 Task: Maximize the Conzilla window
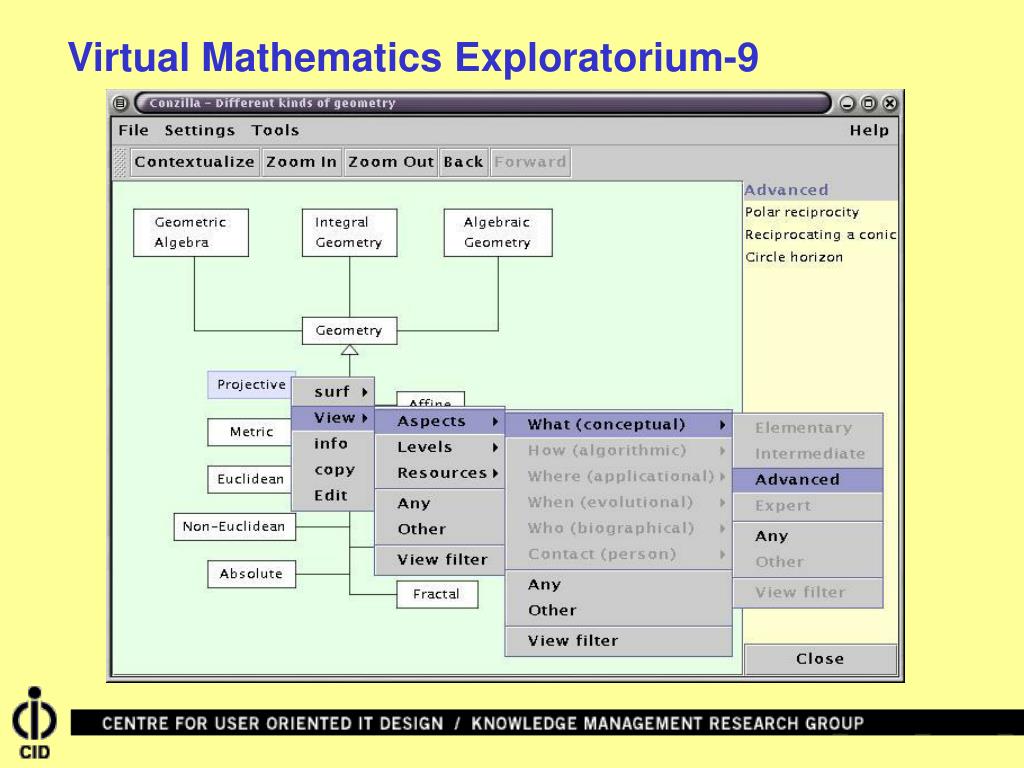[x=869, y=103]
